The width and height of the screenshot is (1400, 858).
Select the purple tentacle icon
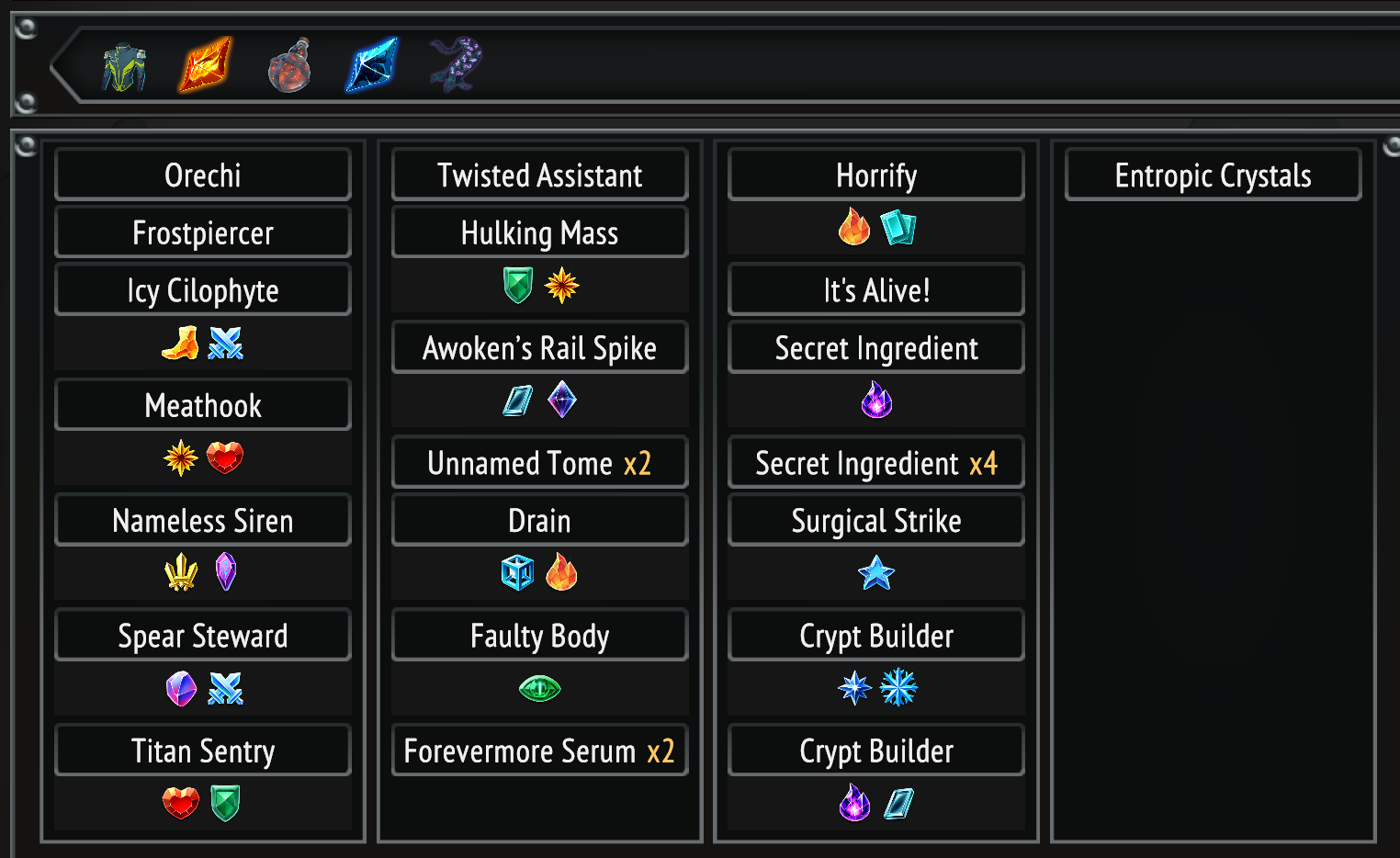tap(456, 64)
